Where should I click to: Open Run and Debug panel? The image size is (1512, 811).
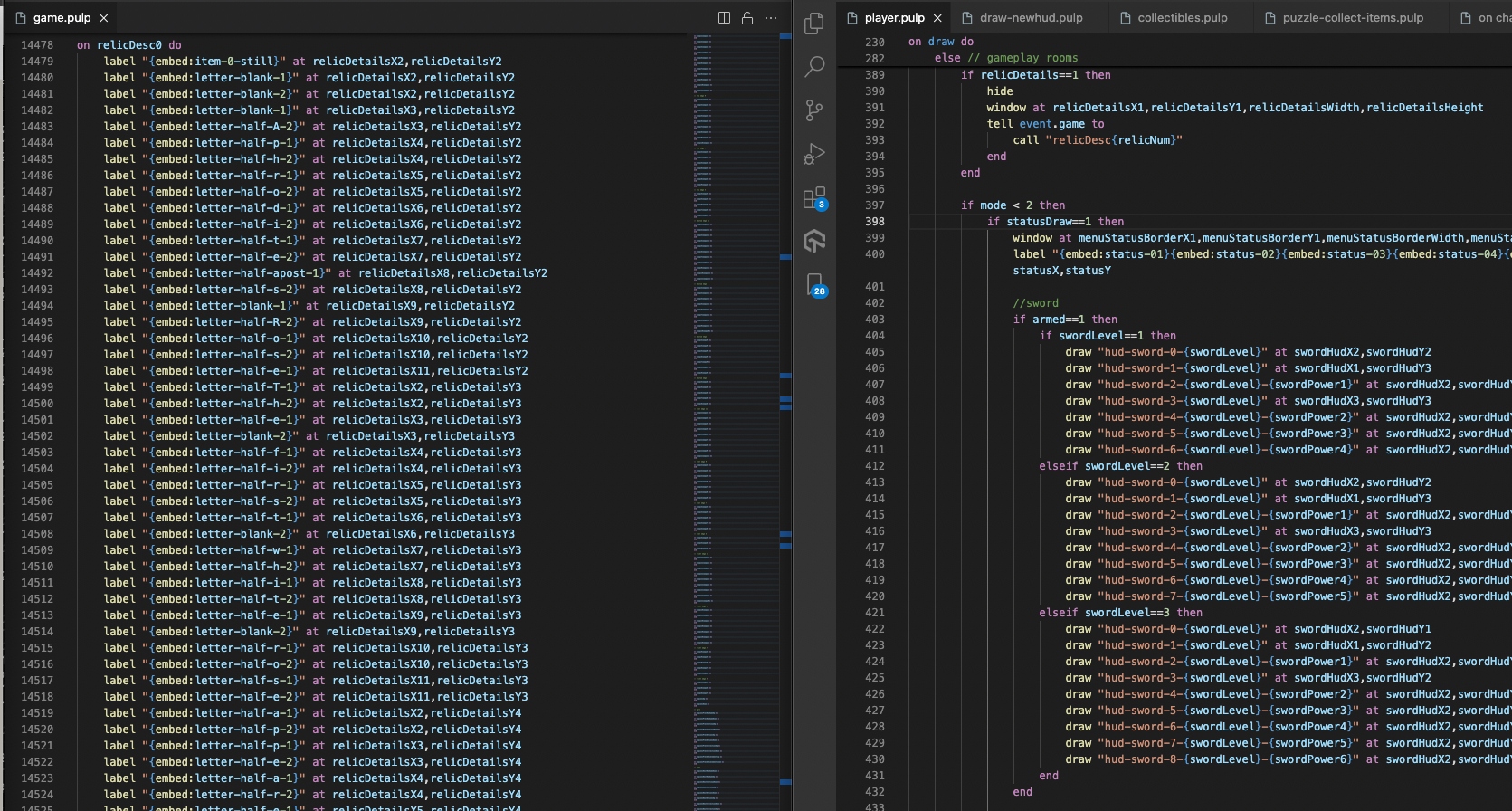pyautogui.click(x=814, y=154)
